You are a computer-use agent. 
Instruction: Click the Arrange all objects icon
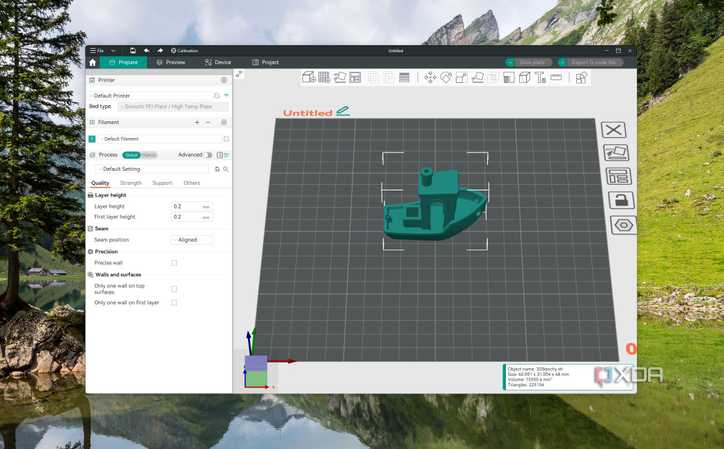click(355, 77)
